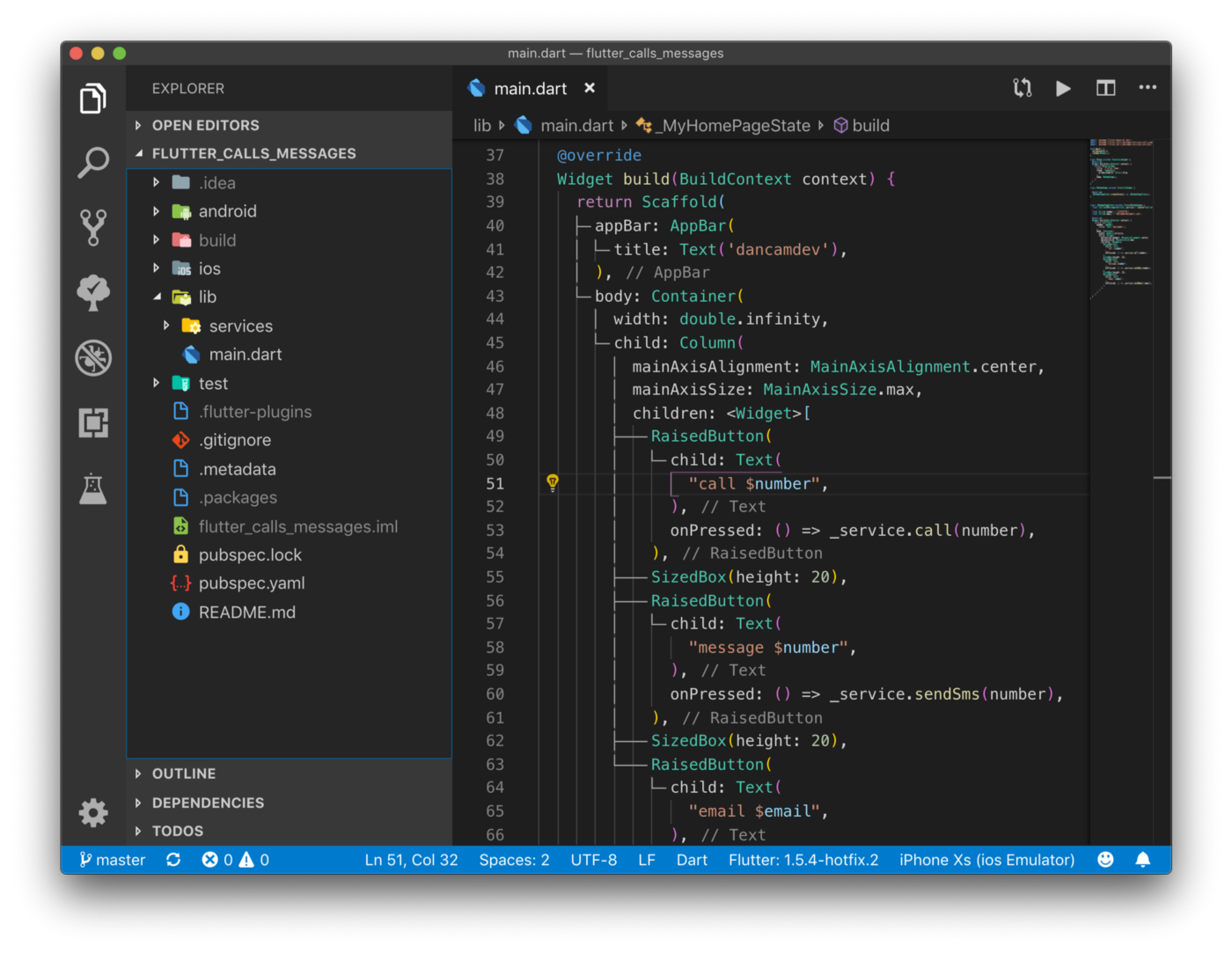Split the editor using the split icon

[1105, 88]
